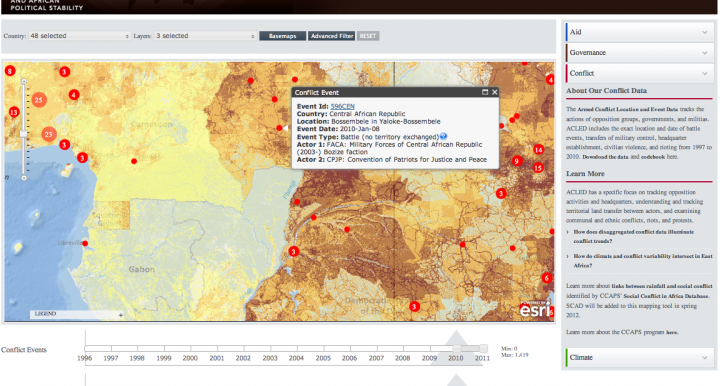Viewport: 720px width, 386px height.
Task: Click the chevron arrow on Aid row
Action: [704, 32]
